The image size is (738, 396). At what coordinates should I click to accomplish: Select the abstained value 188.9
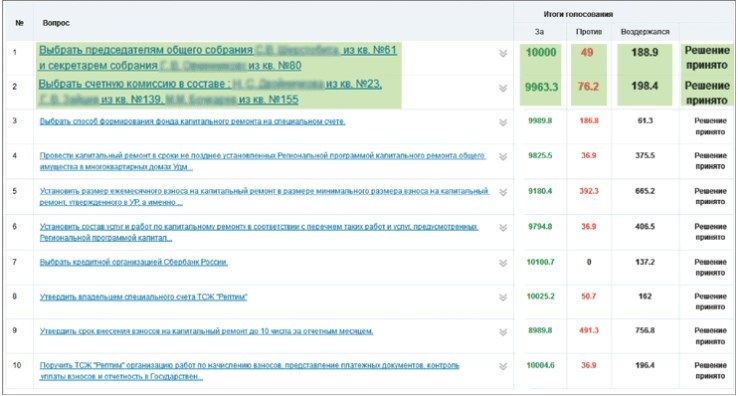[644, 52]
